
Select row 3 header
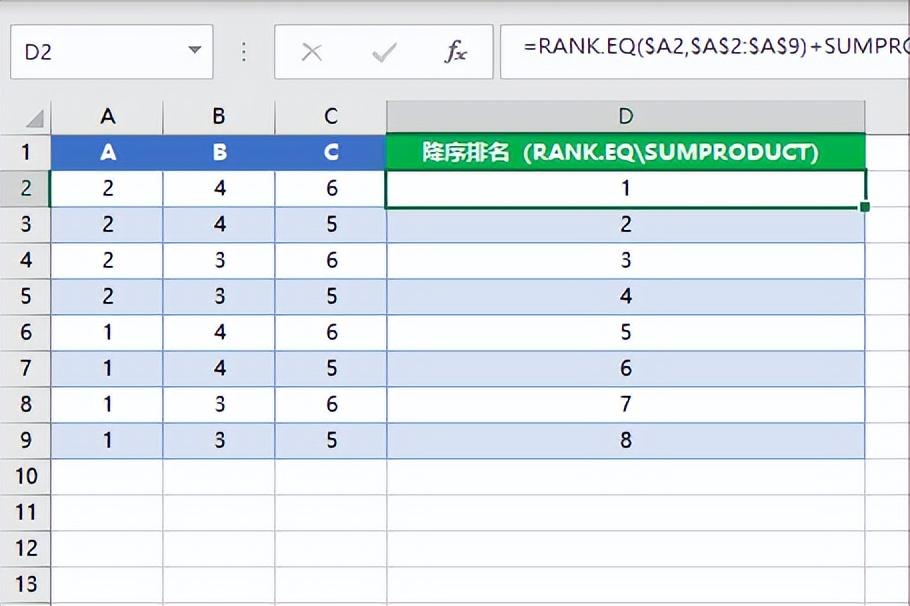click(x=26, y=224)
